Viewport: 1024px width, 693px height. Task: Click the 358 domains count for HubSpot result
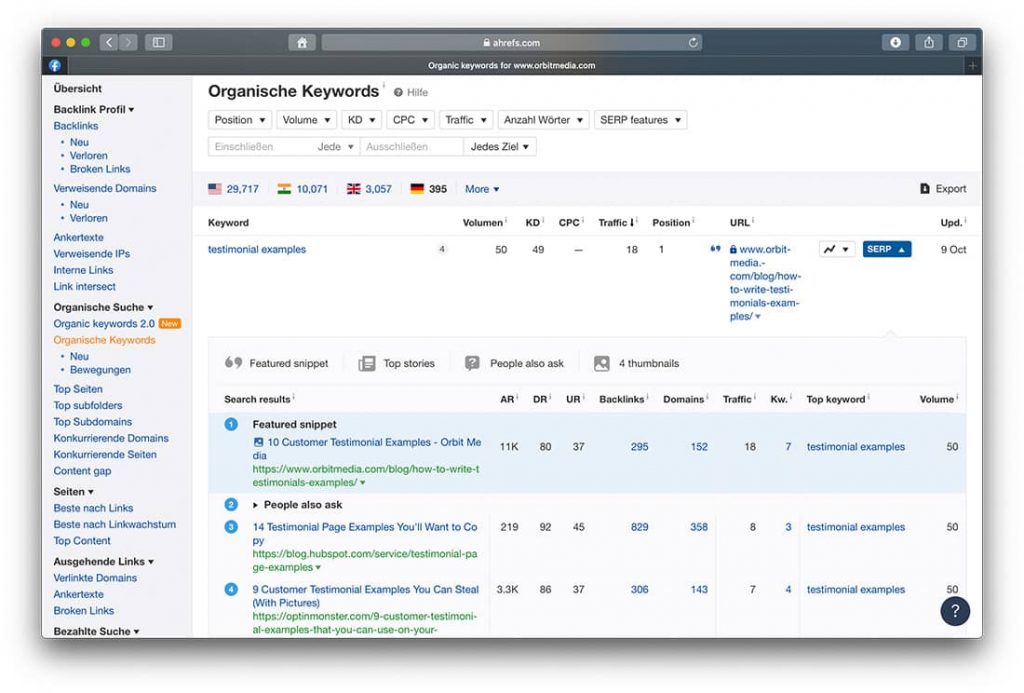click(699, 527)
